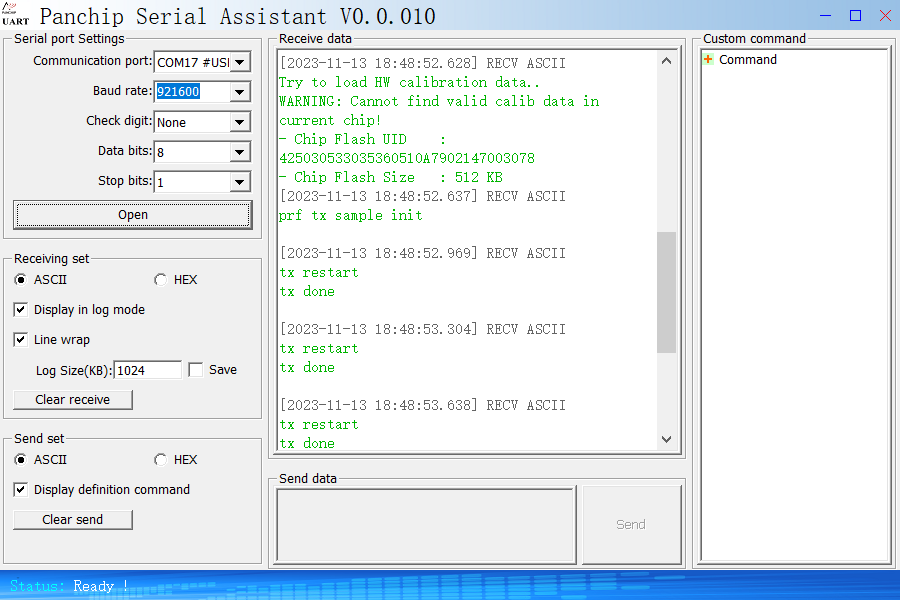Open the Baud rate dropdown arrow
The width and height of the screenshot is (900, 600).
(240, 92)
